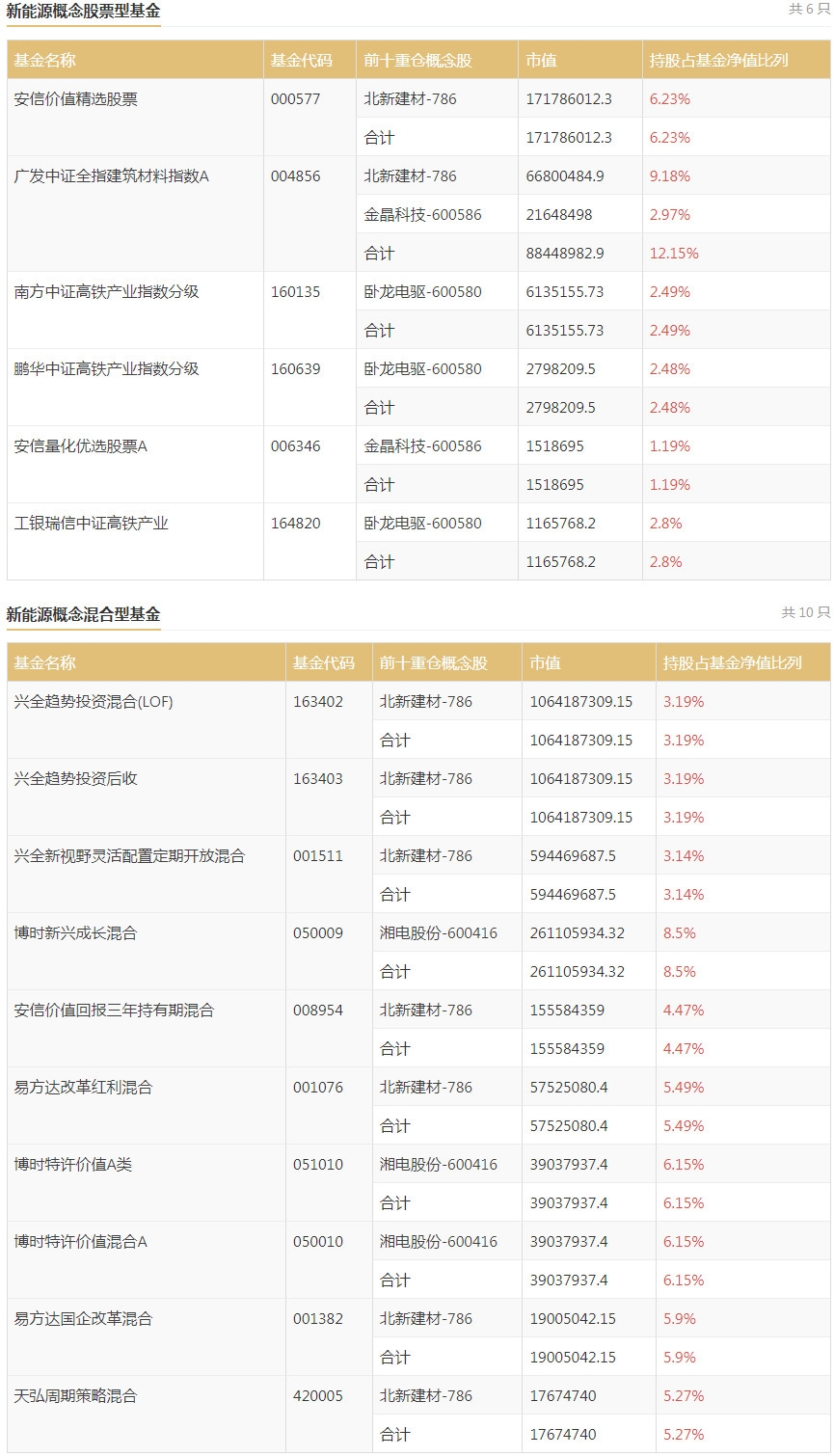
Task: Click fund code 164820
Action: click(x=295, y=523)
